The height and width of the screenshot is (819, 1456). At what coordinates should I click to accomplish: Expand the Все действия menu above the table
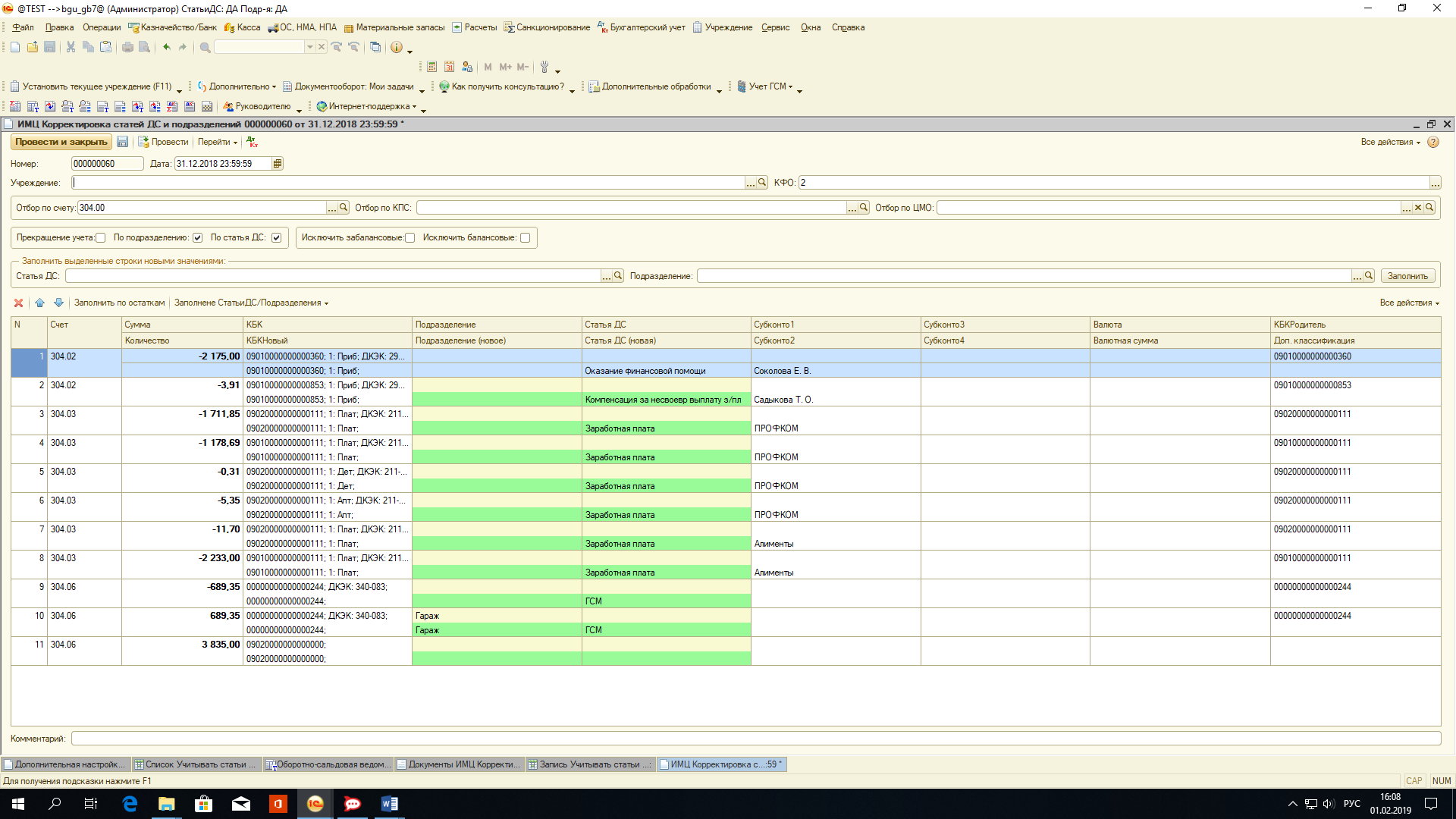[x=1408, y=303]
